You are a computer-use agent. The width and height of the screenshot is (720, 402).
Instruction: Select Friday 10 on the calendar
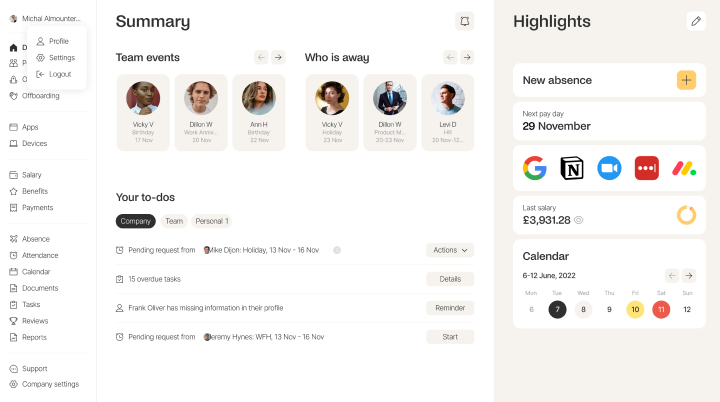[x=635, y=310]
